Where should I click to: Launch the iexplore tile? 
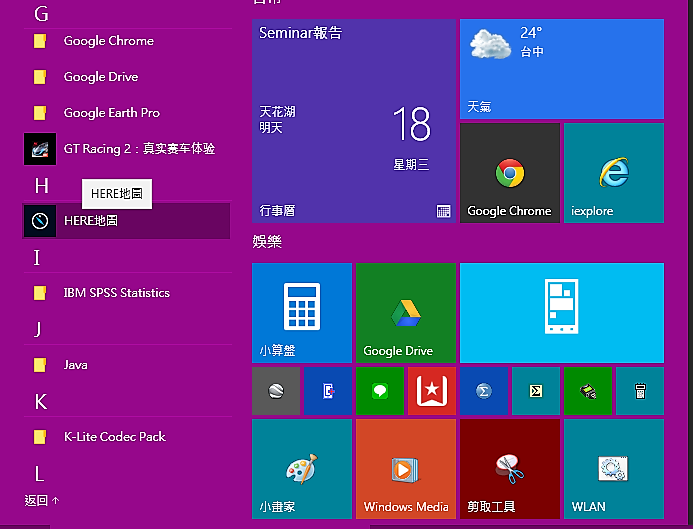click(614, 173)
